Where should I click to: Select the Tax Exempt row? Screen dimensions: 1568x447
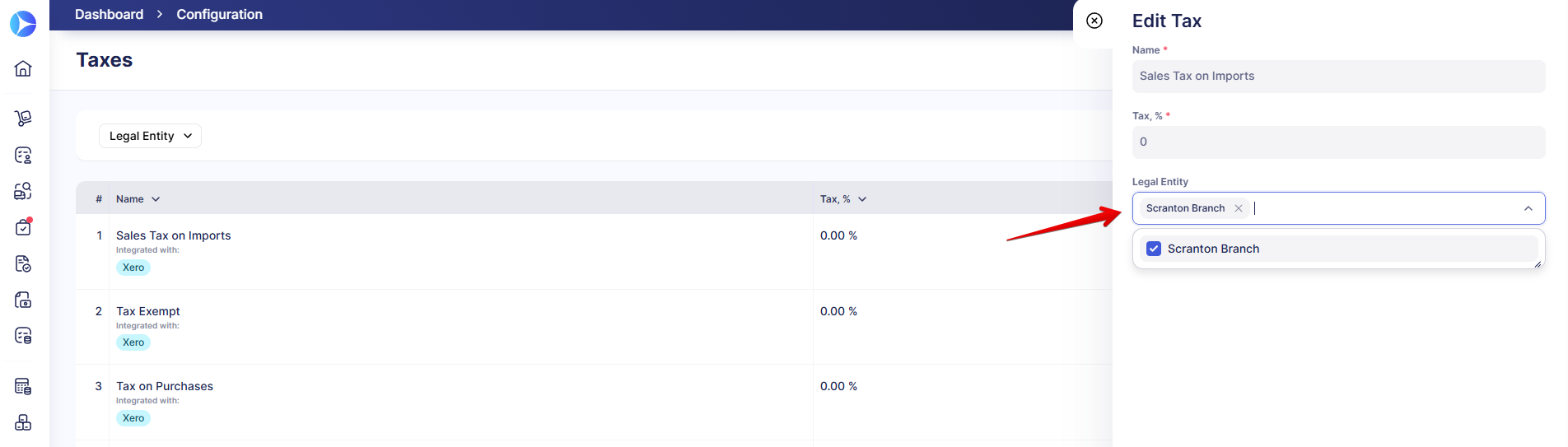click(593, 327)
